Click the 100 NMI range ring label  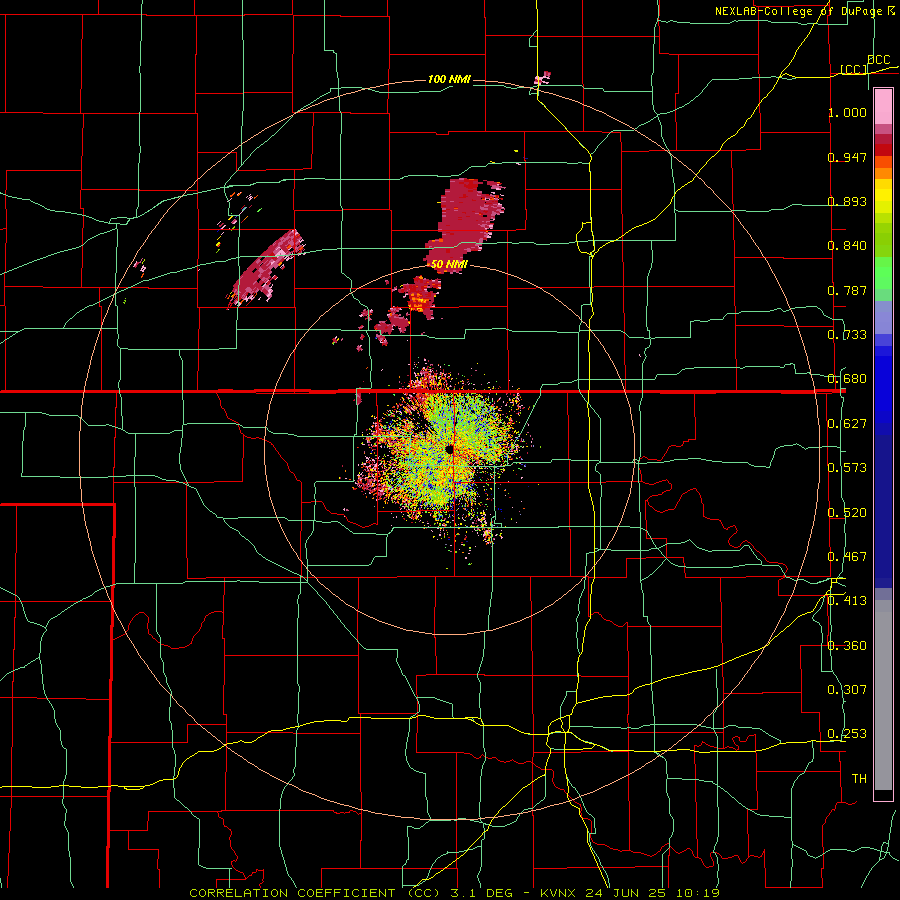point(449,79)
